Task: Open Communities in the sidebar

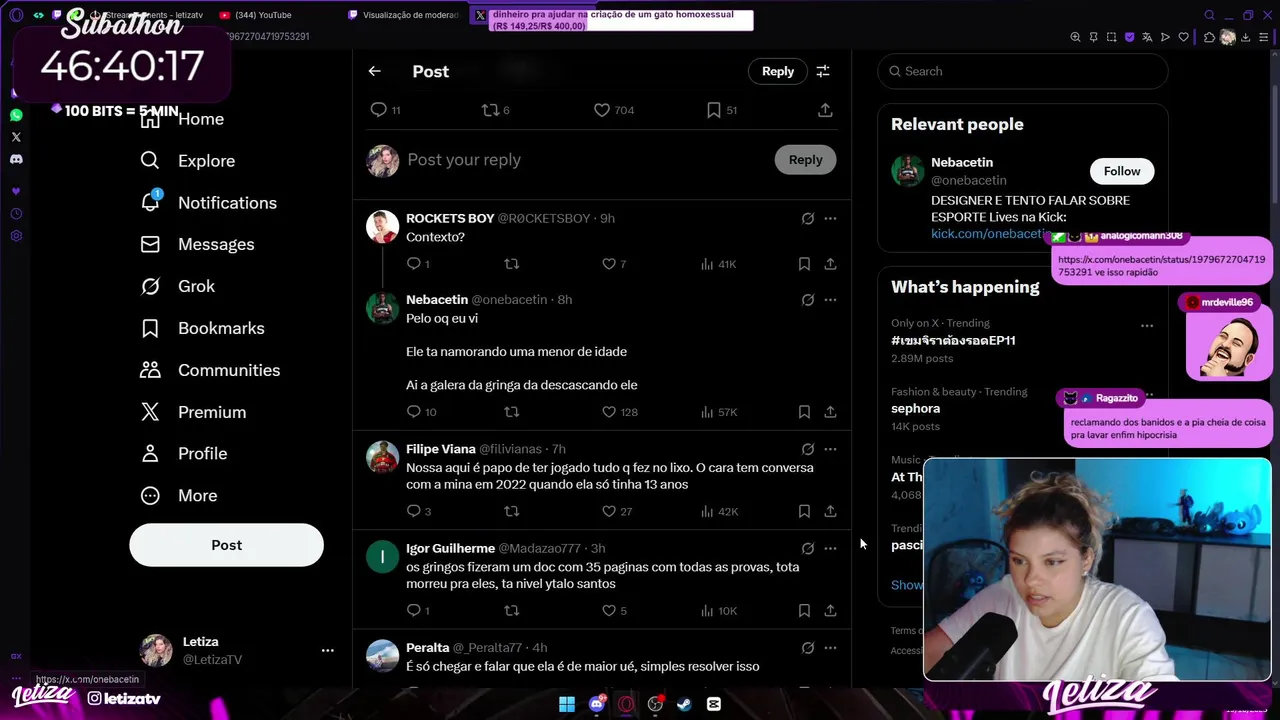Action: click(x=211, y=370)
